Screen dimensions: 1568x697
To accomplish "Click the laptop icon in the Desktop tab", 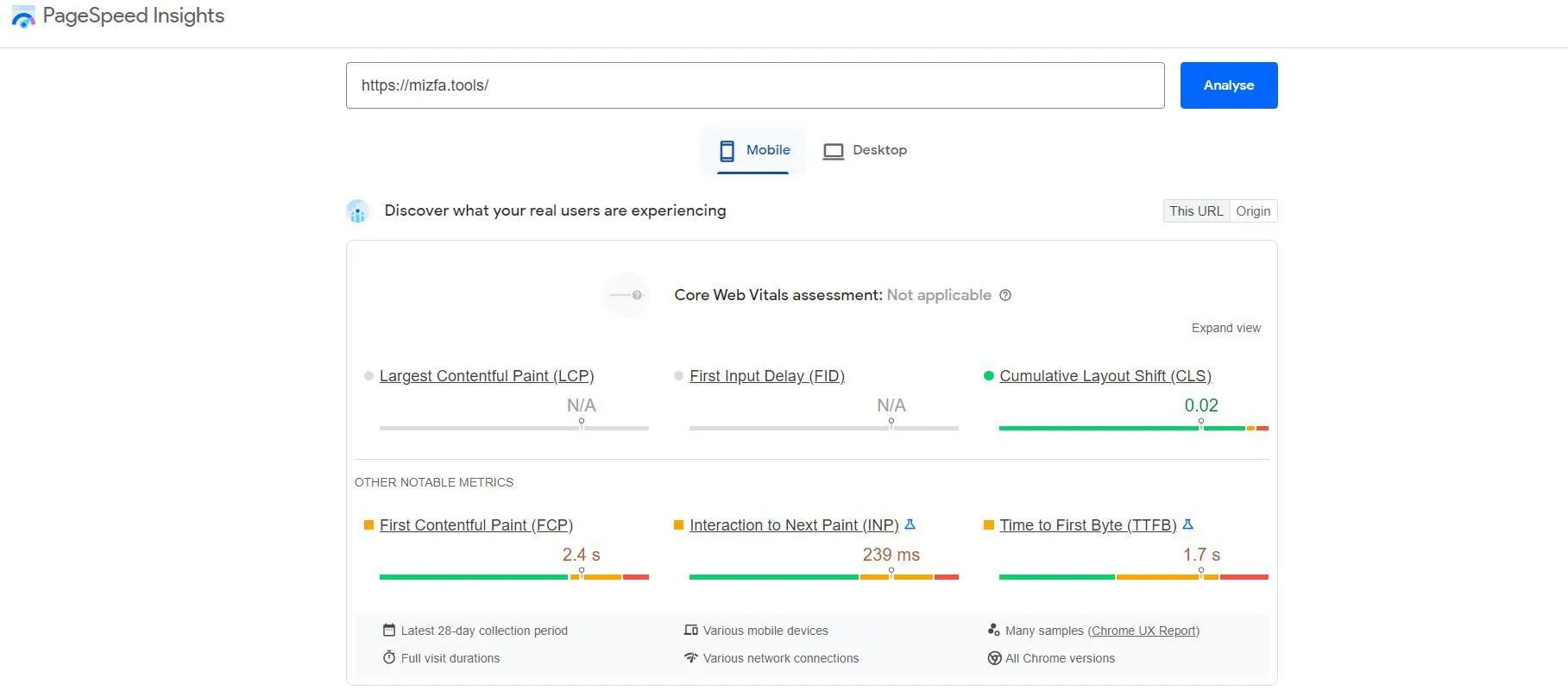I will click(833, 152).
